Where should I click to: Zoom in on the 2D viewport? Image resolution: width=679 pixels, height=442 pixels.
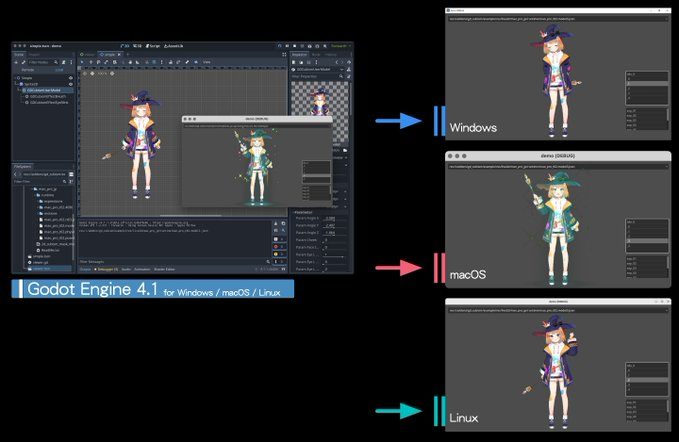click(x=112, y=74)
